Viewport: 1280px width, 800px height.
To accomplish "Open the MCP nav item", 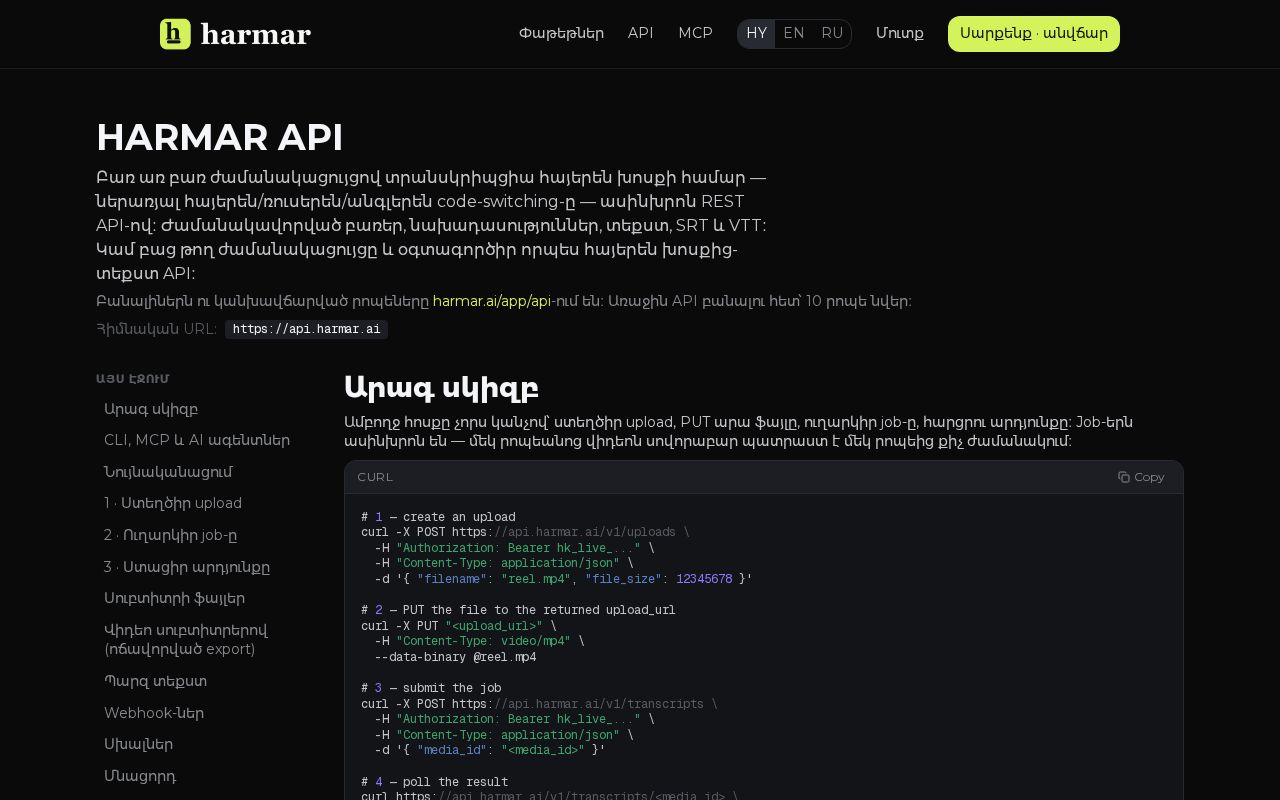I will pos(695,33).
